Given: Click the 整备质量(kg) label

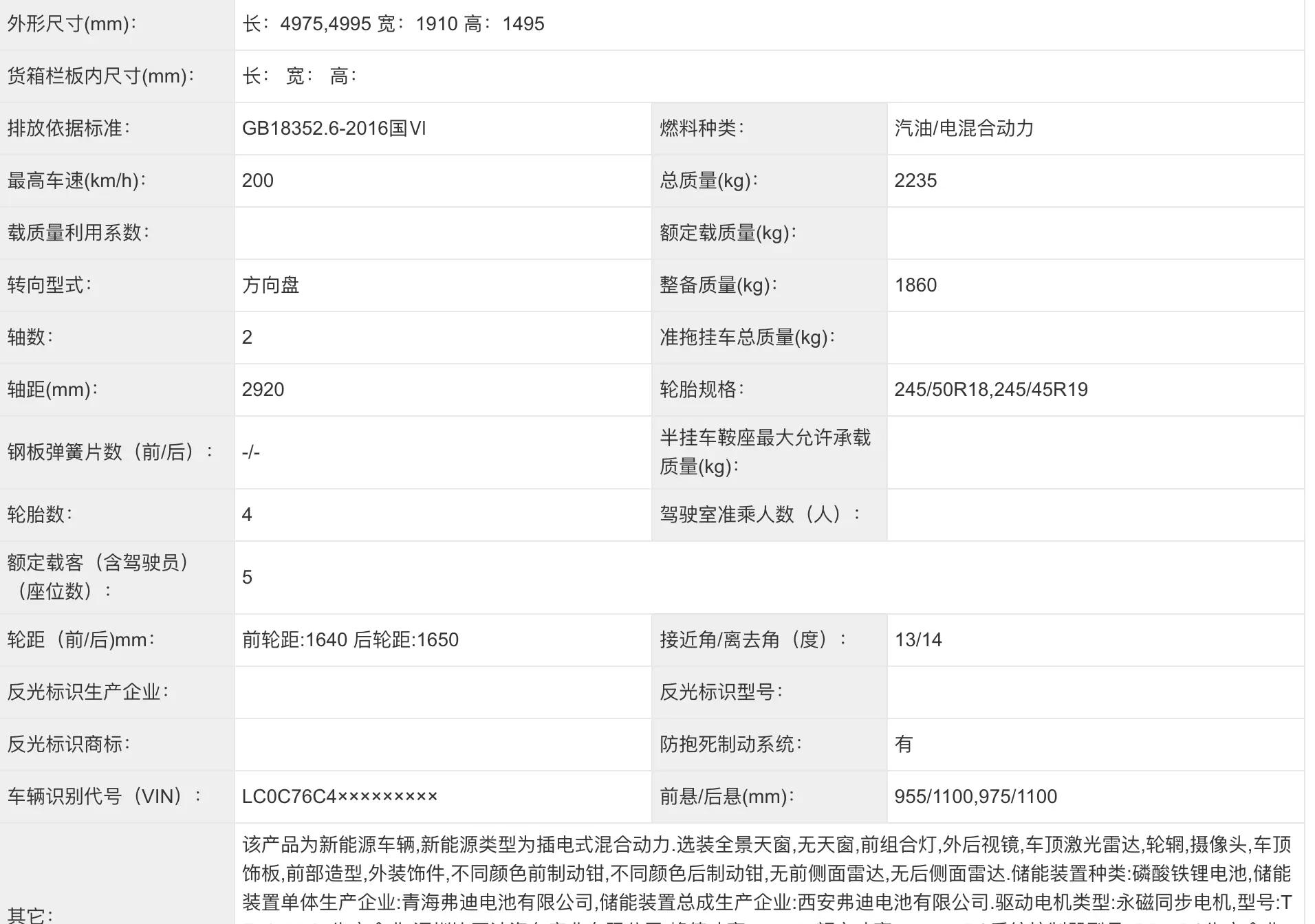Looking at the screenshot, I should [718, 285].
